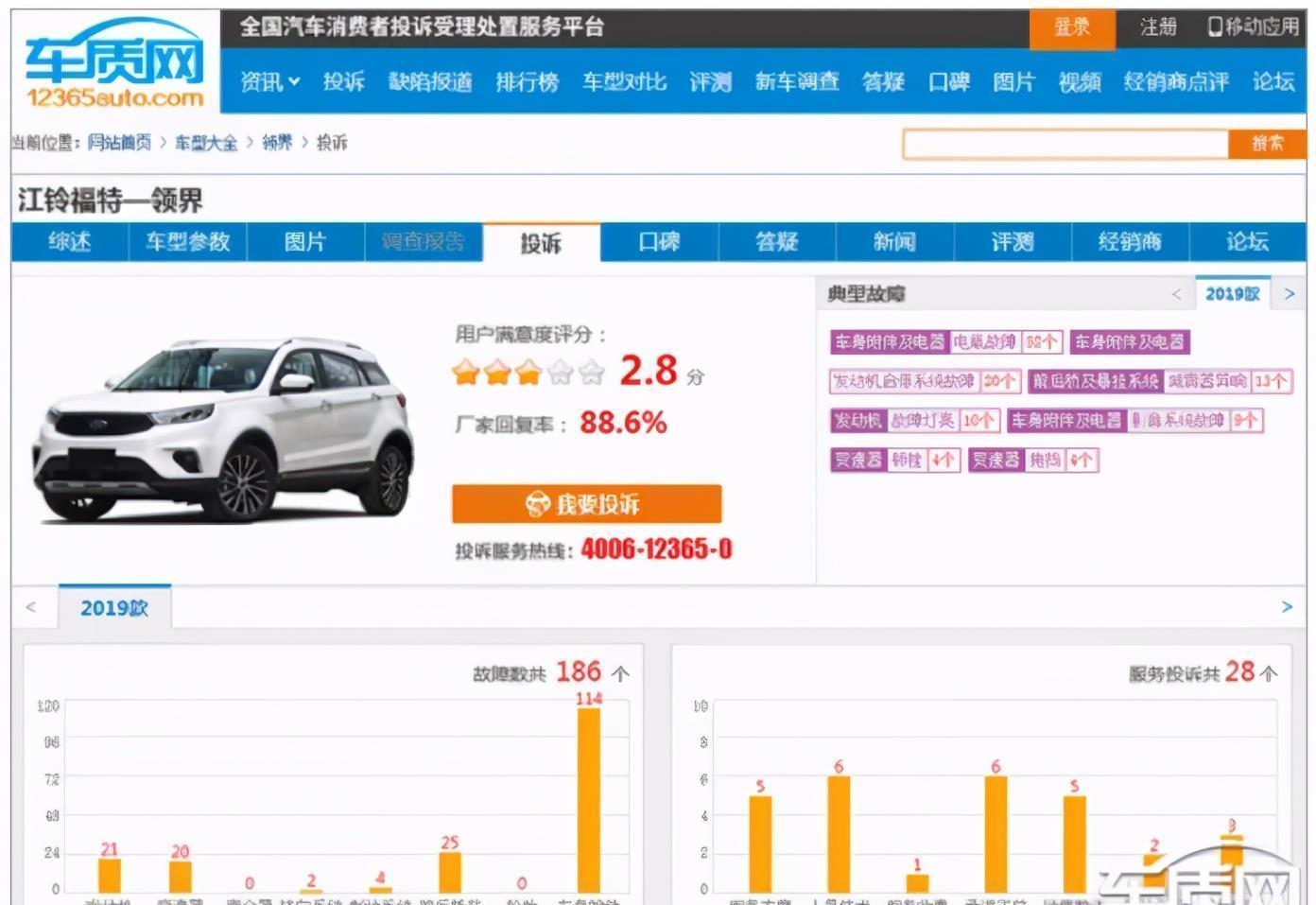
Task: Click left arrow beside lower 2019款 tab
Action: (31, 607)
